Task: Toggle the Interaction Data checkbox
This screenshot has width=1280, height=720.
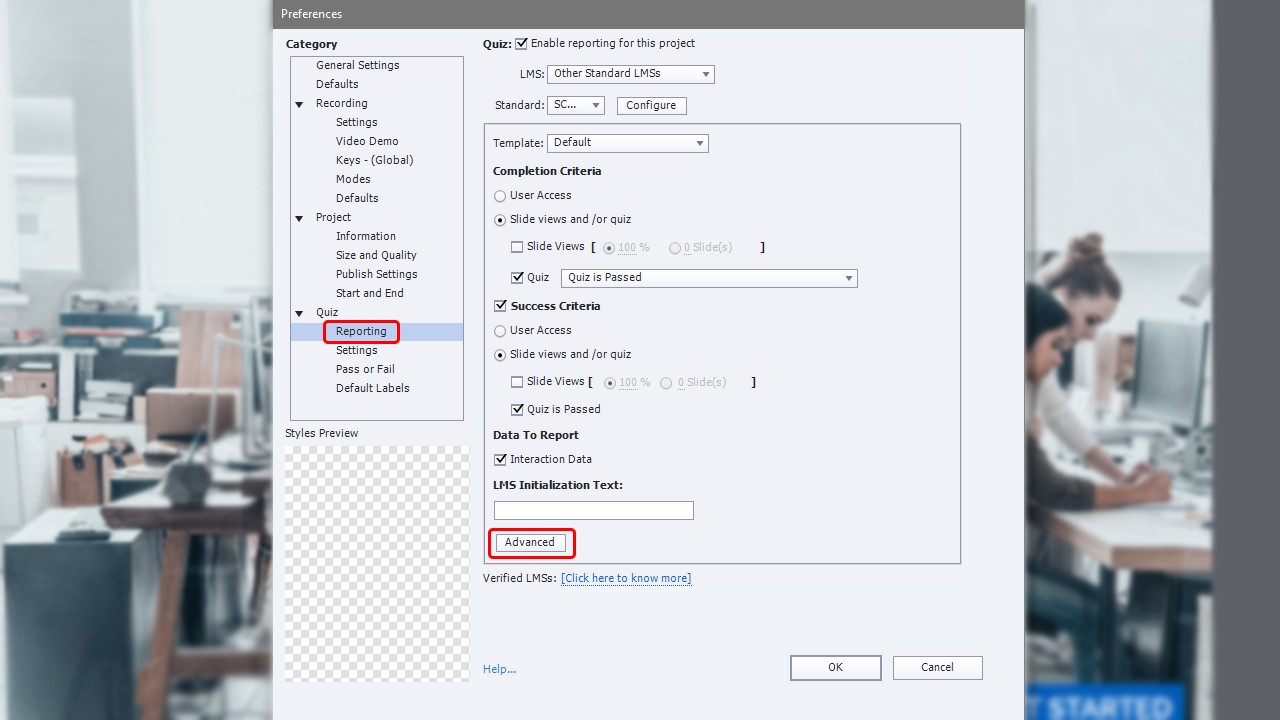Action: (x=501, y=460)
